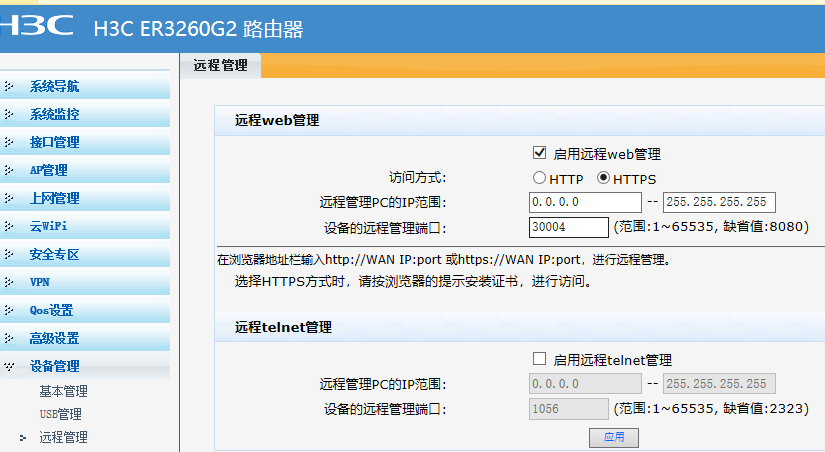This screenshot has height=452, width=825.
Task: Click the 选择HTTPS方式时 certificate note
Action: 414,282
